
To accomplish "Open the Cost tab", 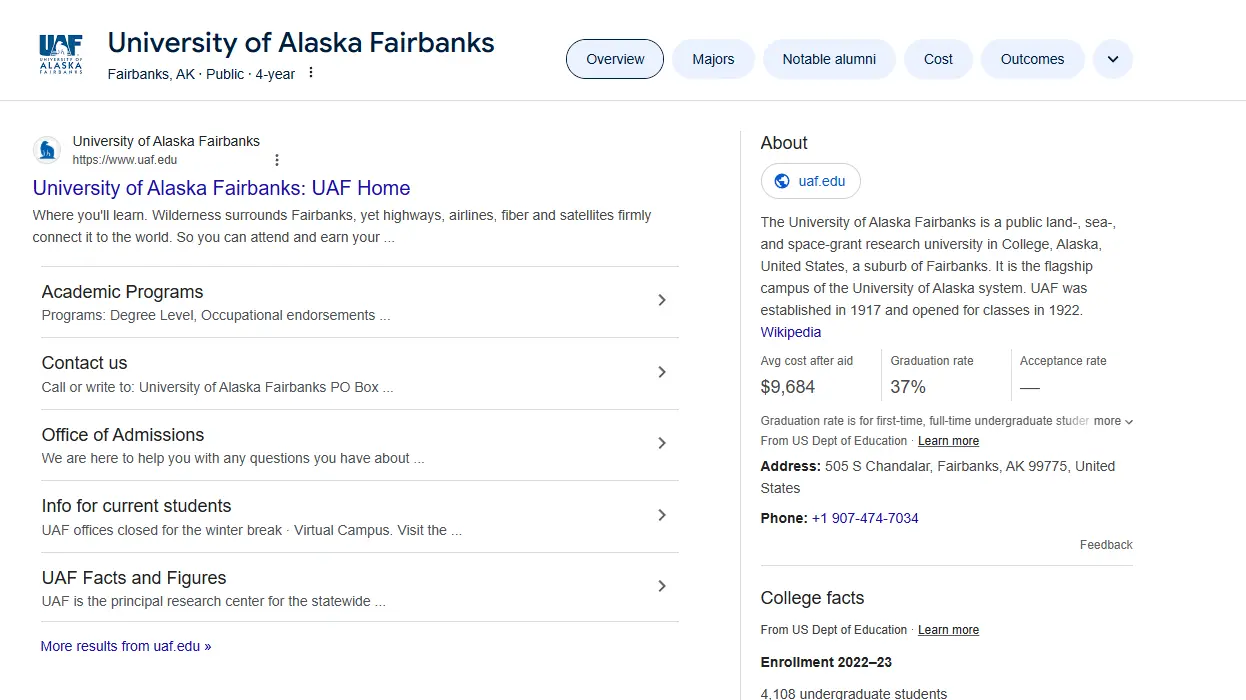I will coord(938,59).
